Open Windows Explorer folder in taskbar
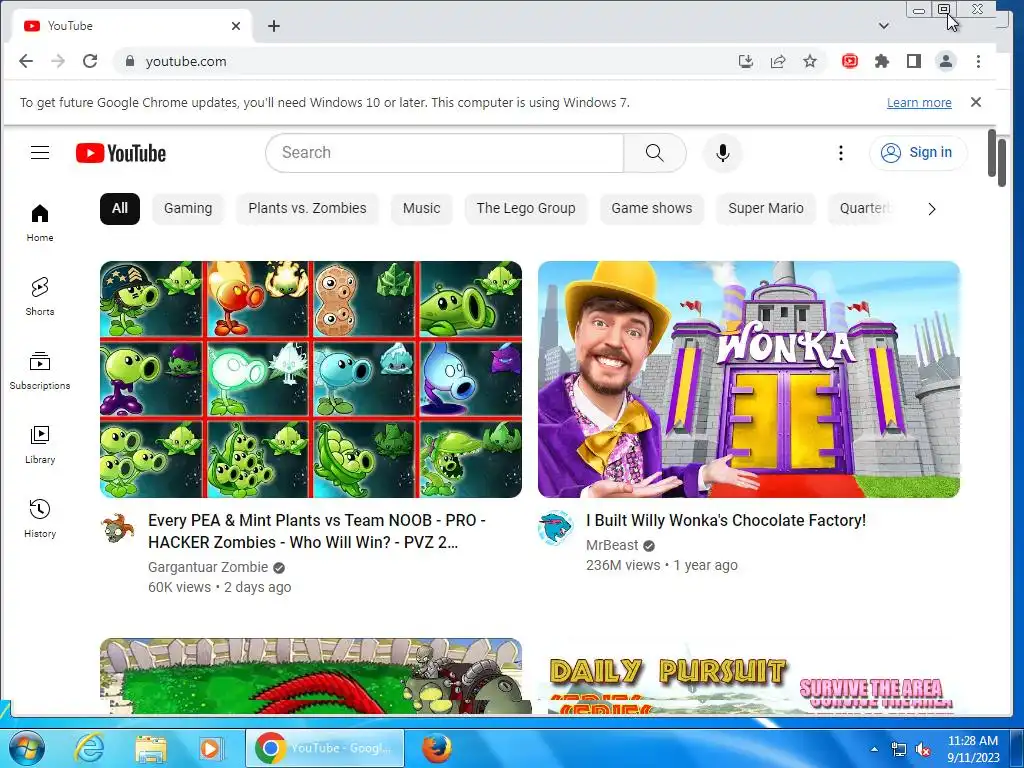Screen dimensions: 1024x768 point(151,748)
